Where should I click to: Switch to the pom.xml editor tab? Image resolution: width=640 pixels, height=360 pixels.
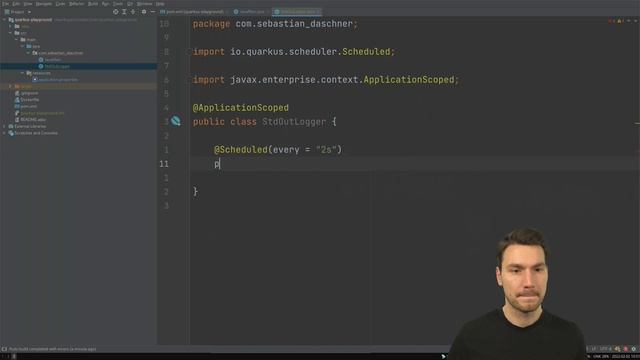(193, 12)
